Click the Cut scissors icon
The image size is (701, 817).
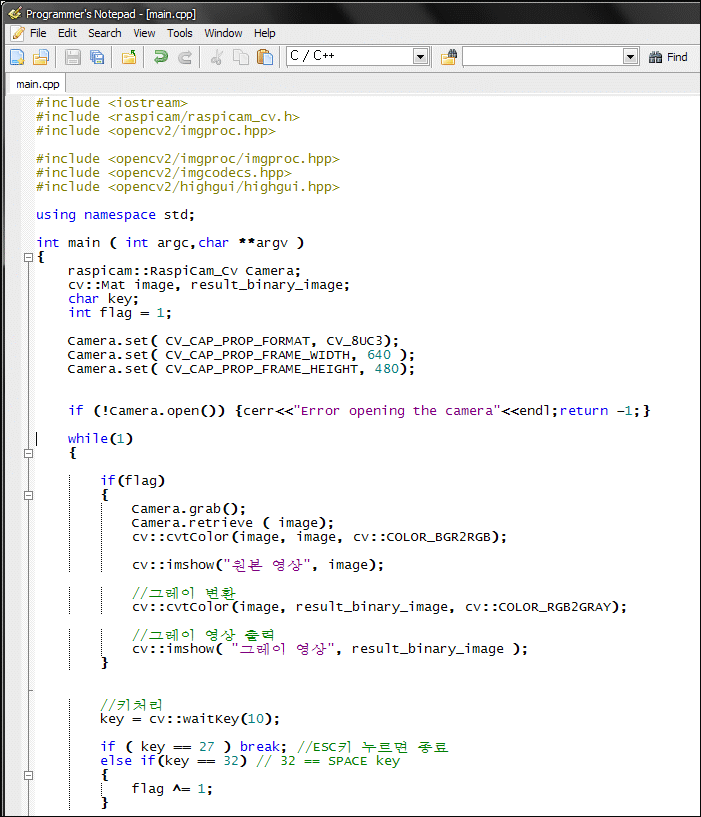click(x=216, y=57)
